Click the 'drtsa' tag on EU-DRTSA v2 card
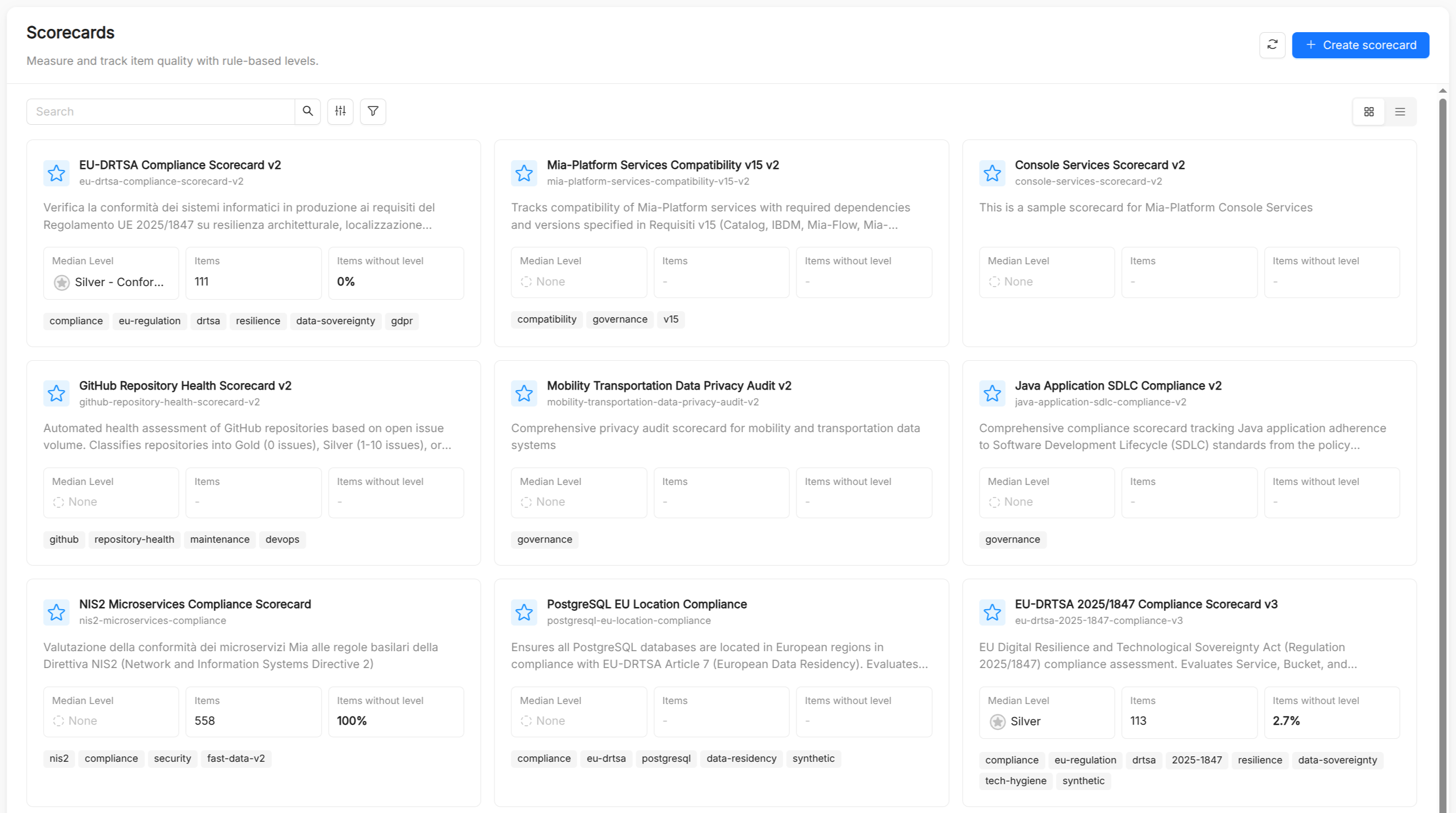1456x813 pixels. [x=208, y=321]
